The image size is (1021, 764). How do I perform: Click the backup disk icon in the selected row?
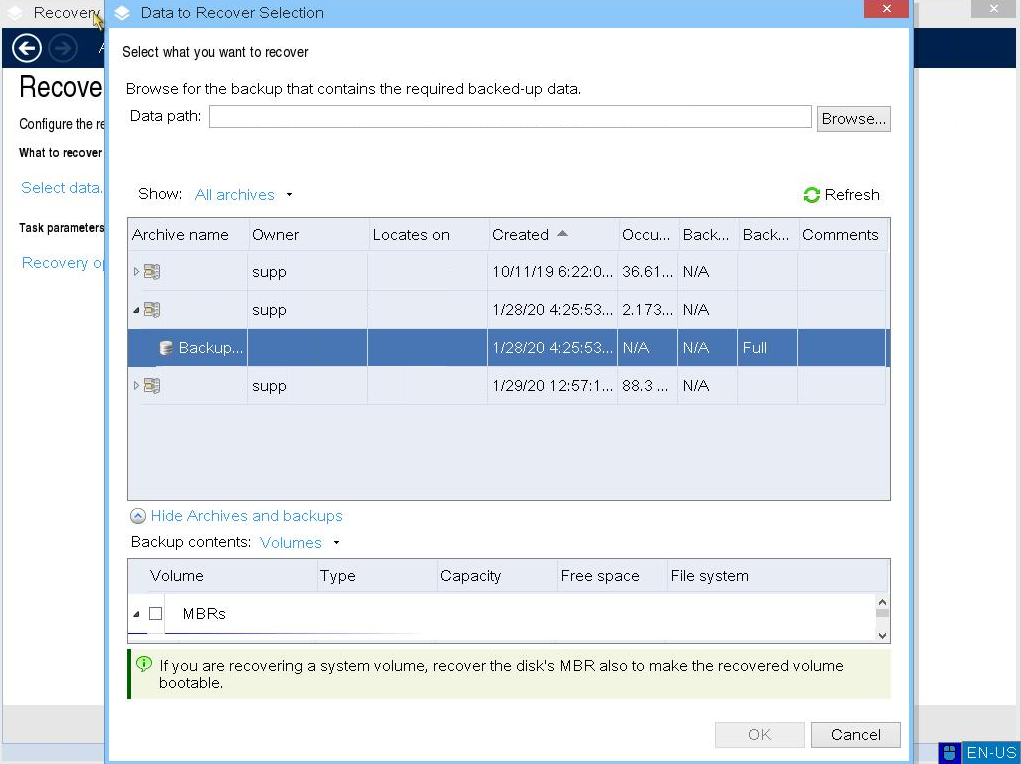(x=166, y=348)
